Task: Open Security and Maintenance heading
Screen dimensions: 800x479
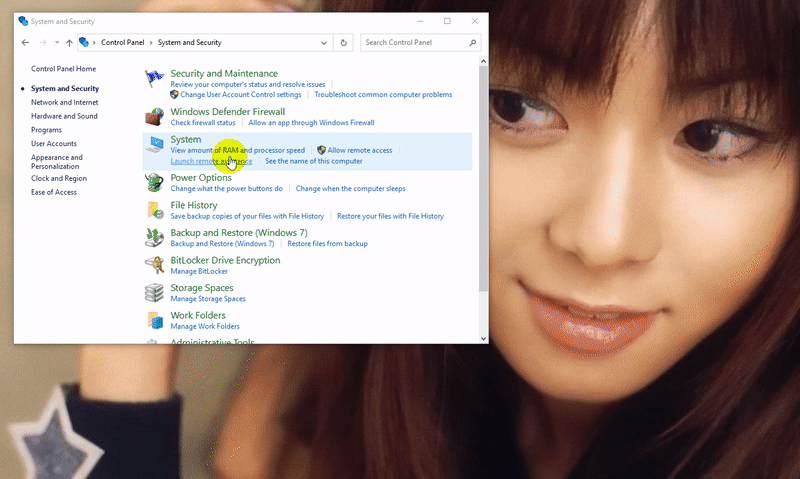Action: click(x=224, y=73)
